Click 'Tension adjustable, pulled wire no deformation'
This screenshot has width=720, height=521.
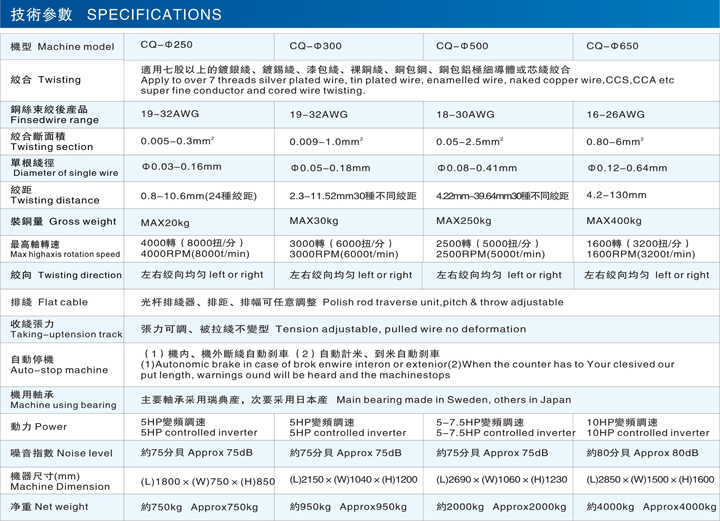coord(400,329)
